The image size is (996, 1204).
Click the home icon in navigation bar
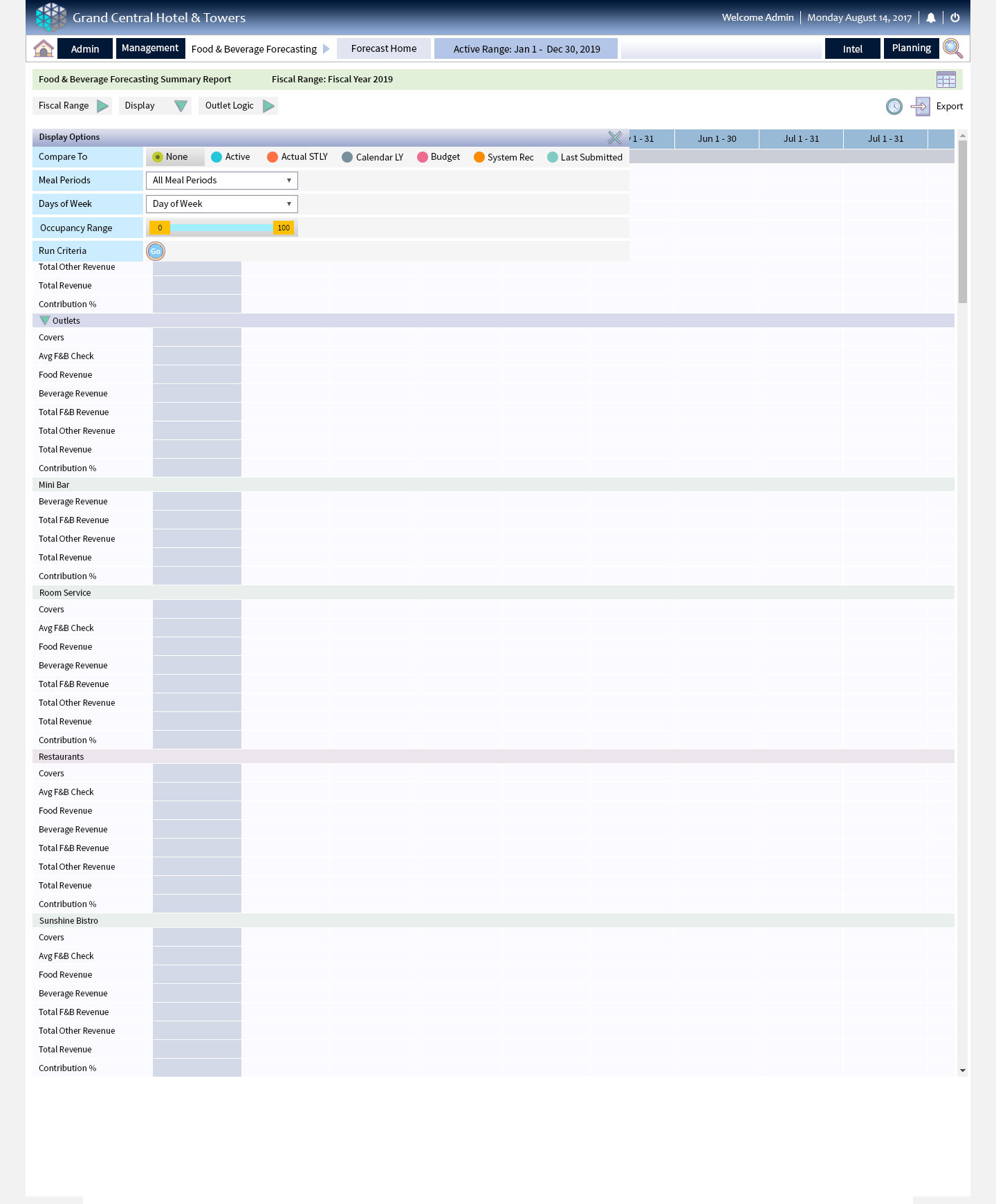point(44,48)
